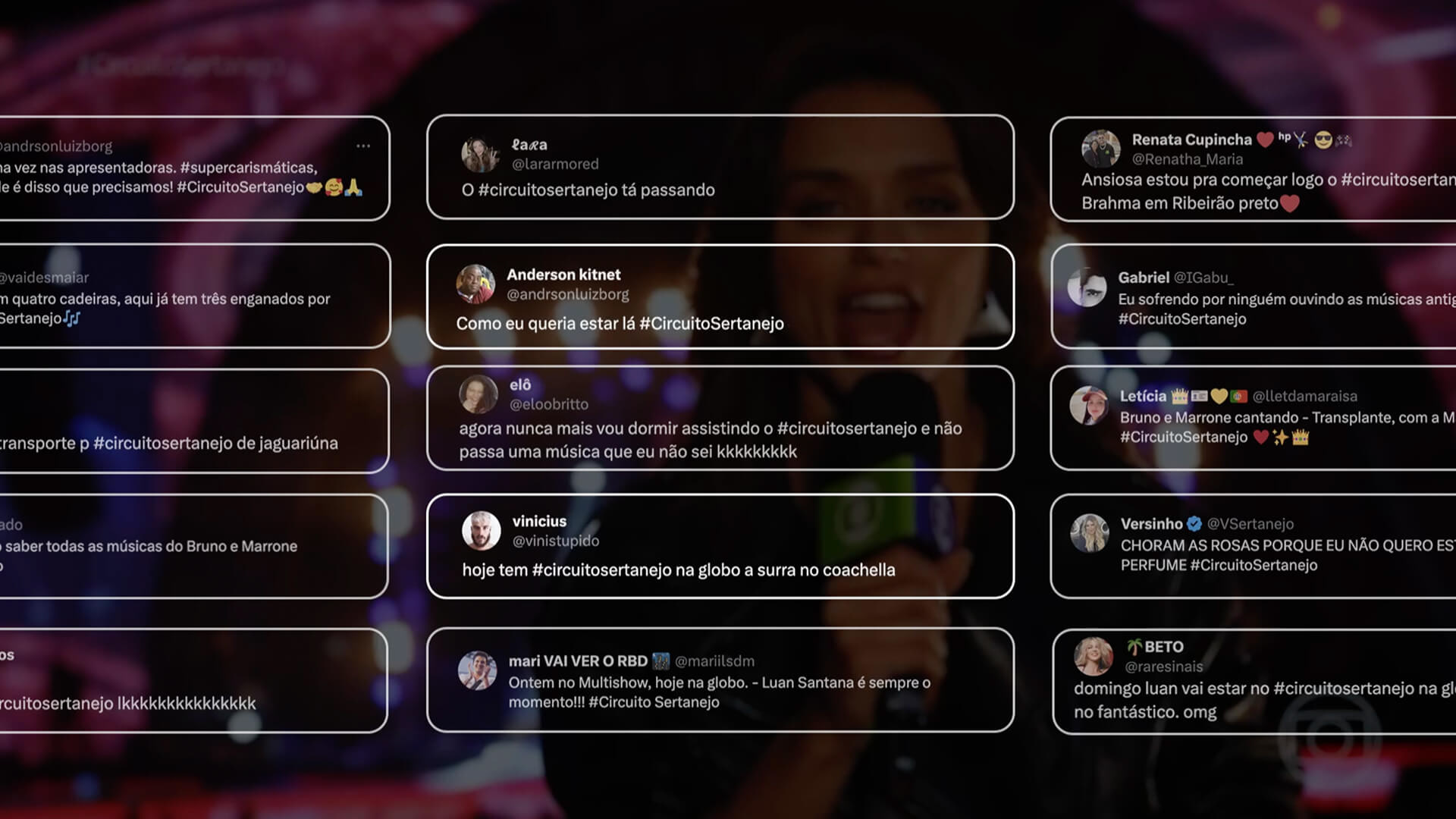
Task: Click Versinho's avatar thumbnail
Action: coord(1090,532)
